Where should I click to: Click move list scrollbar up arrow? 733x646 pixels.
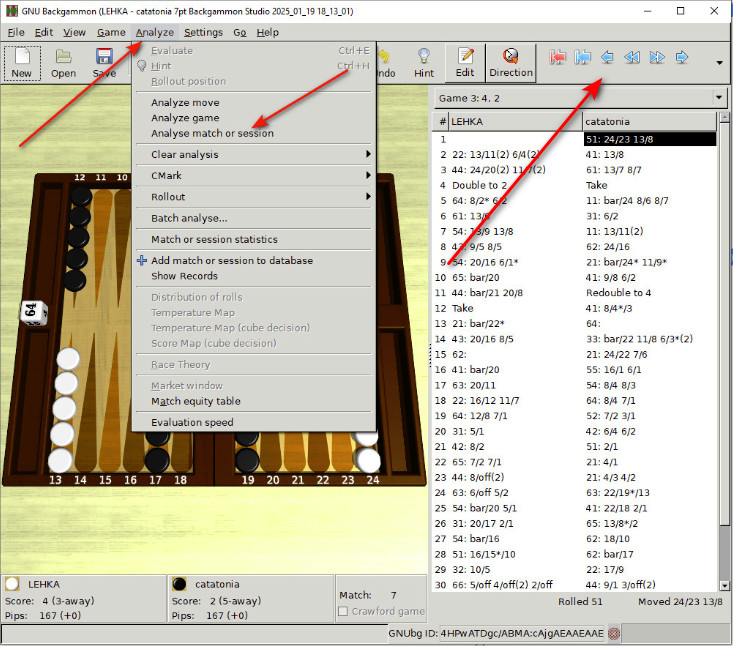724,117
